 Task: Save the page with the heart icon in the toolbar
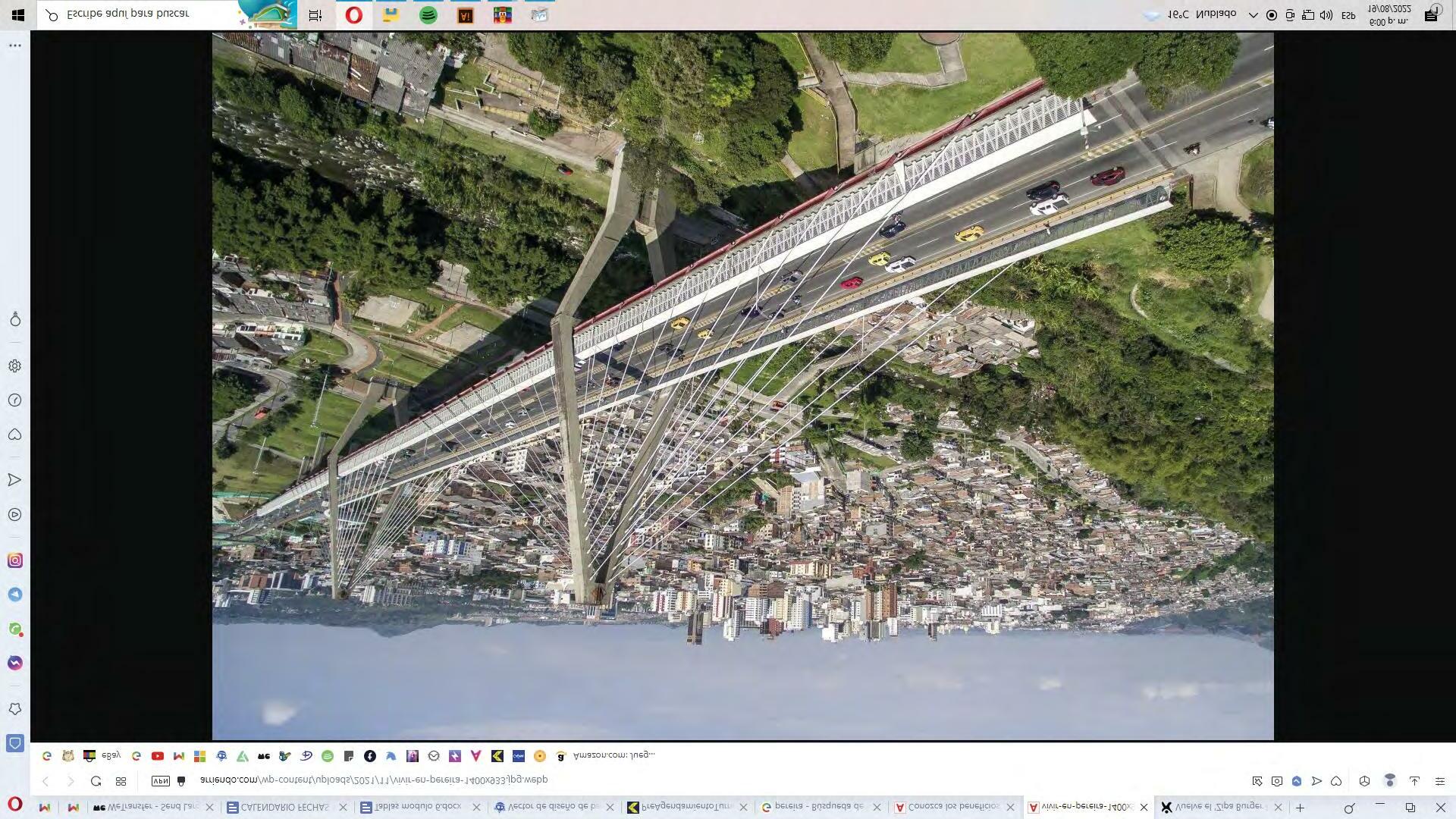click(x=1336, y=781)
